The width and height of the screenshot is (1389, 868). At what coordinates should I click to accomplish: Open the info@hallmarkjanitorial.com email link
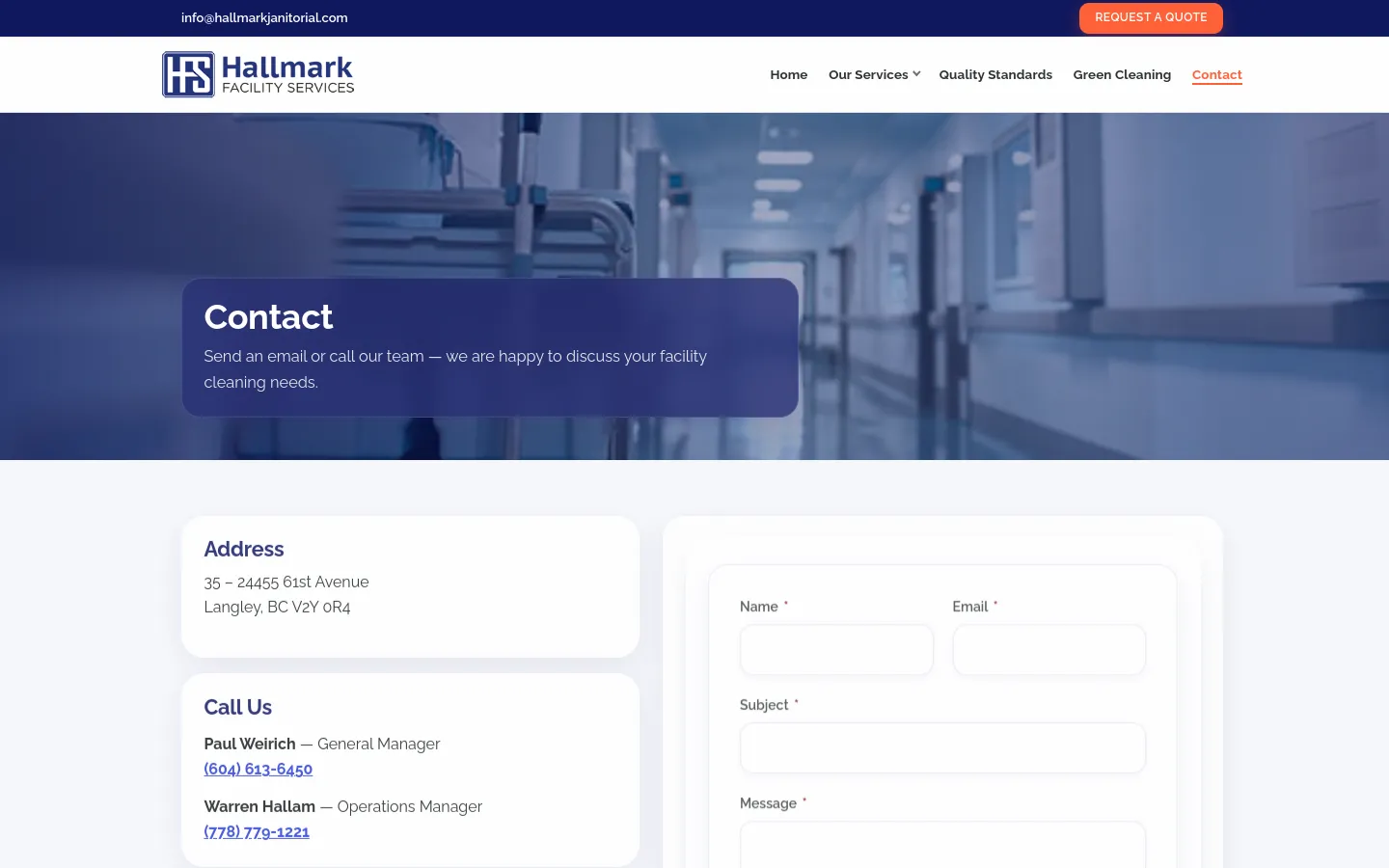pos(264,17)
